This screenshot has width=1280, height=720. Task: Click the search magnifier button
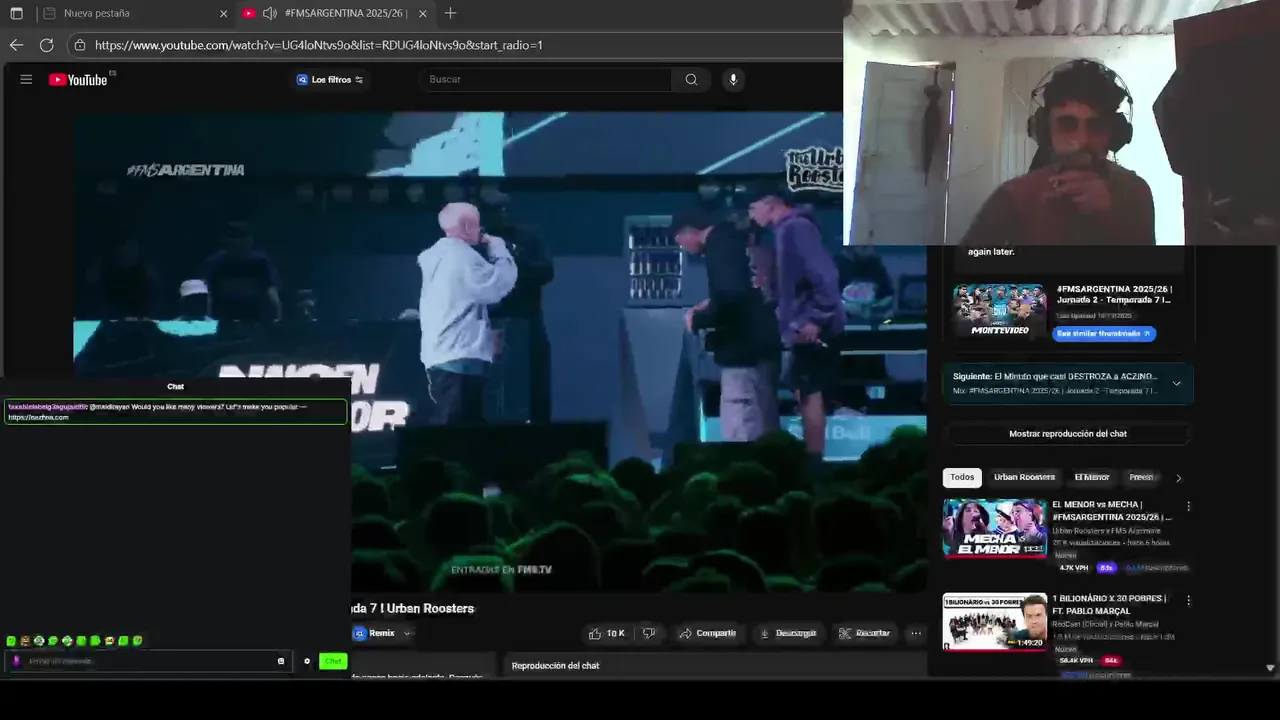pos(691,80)
